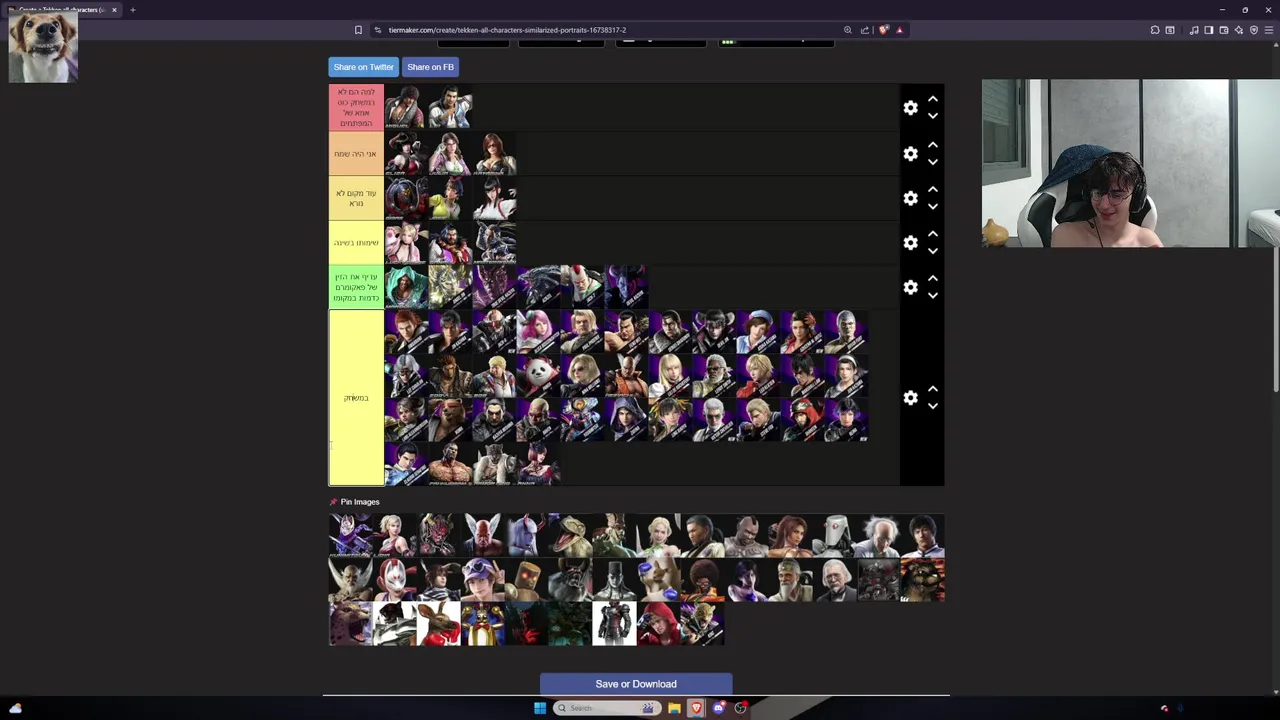Viewport: 1280px width, 720px height.
Task: Select the Tekken tier list browser tab
Action: point(62,10)
